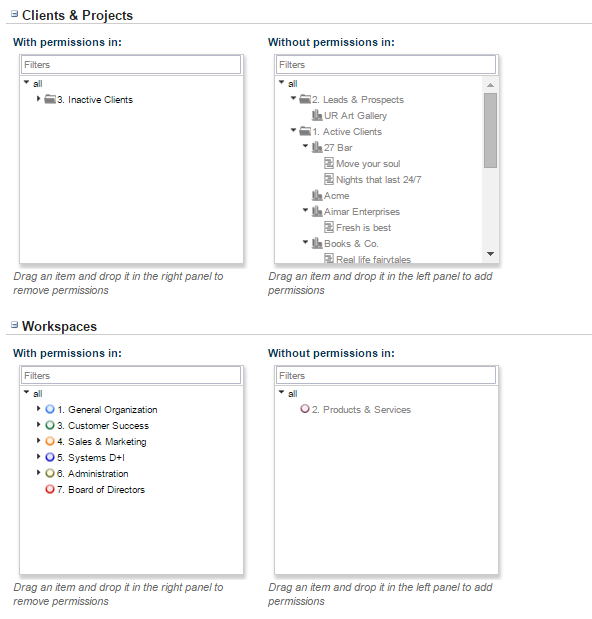Collapse the 27 Bar client node
The height and width of the screenshot is (619, 592).
305,146
